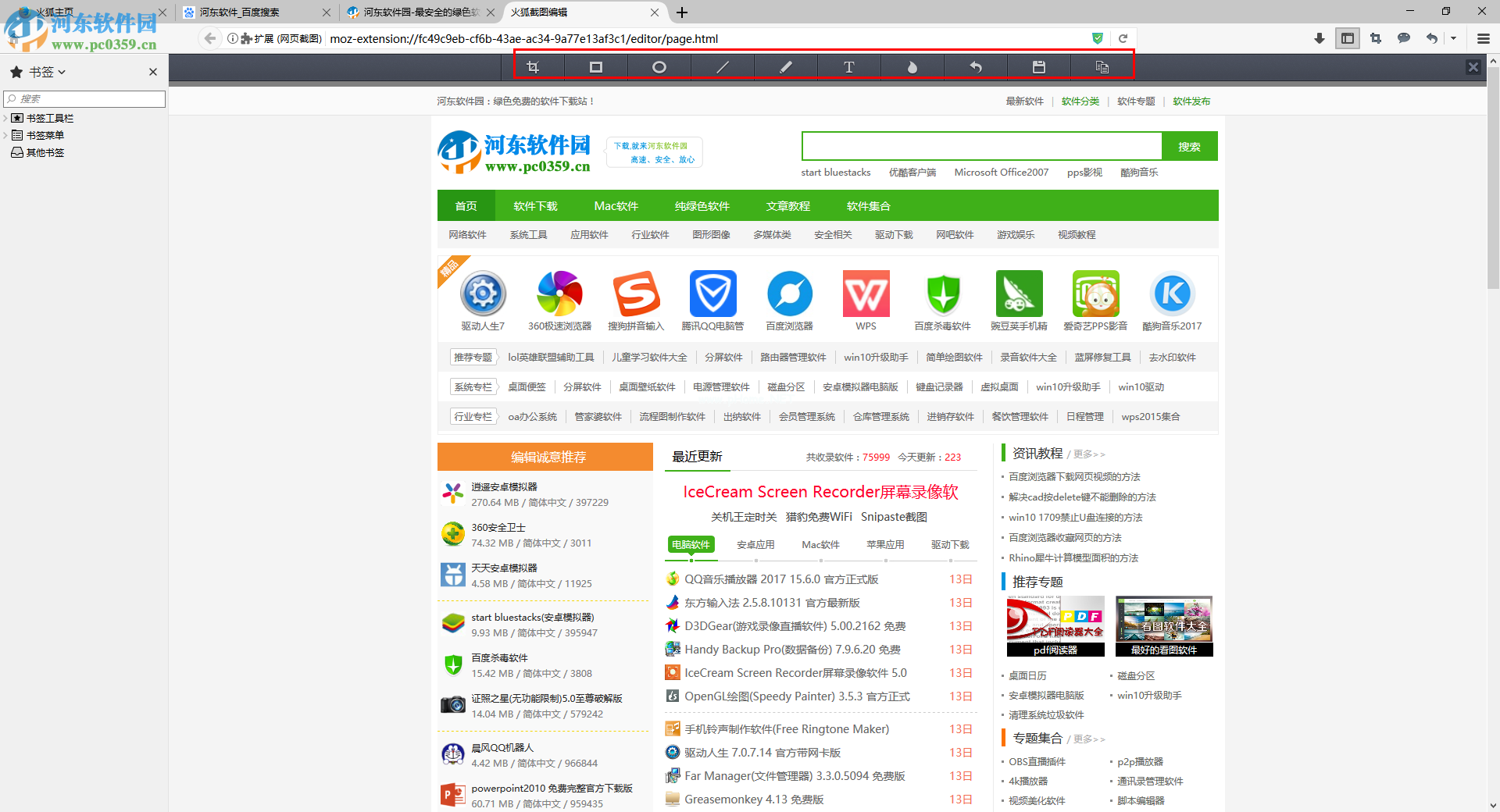Open dropdown arrow next to browser undo button
The image size is (1500, 812).
coord(1454,38)
